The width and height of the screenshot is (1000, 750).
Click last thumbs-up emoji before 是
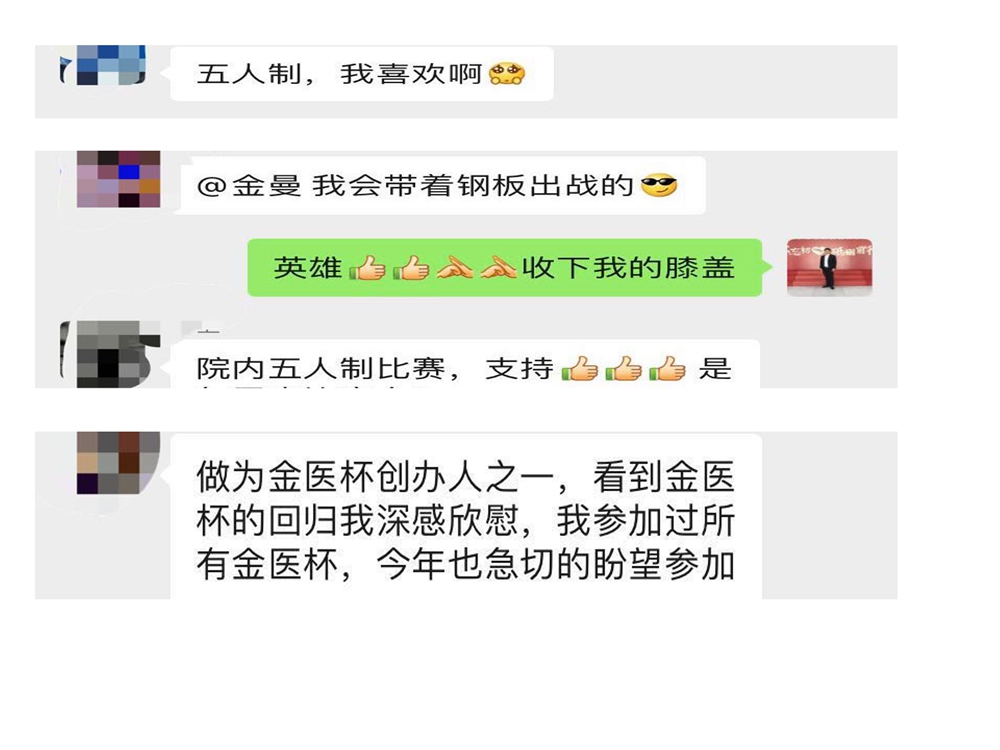pyautogui.click(x=667, y=369)
